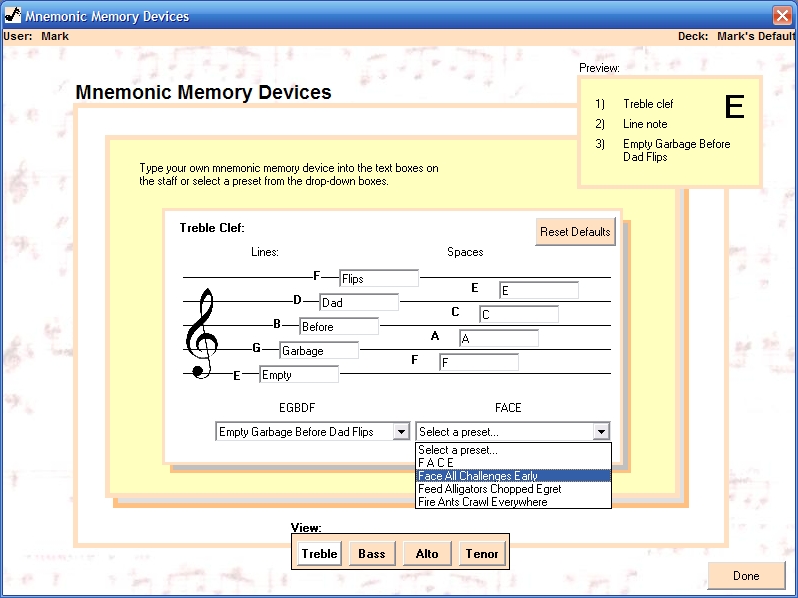Click the user name 'Mark'
798x598 pixels.
55,36
